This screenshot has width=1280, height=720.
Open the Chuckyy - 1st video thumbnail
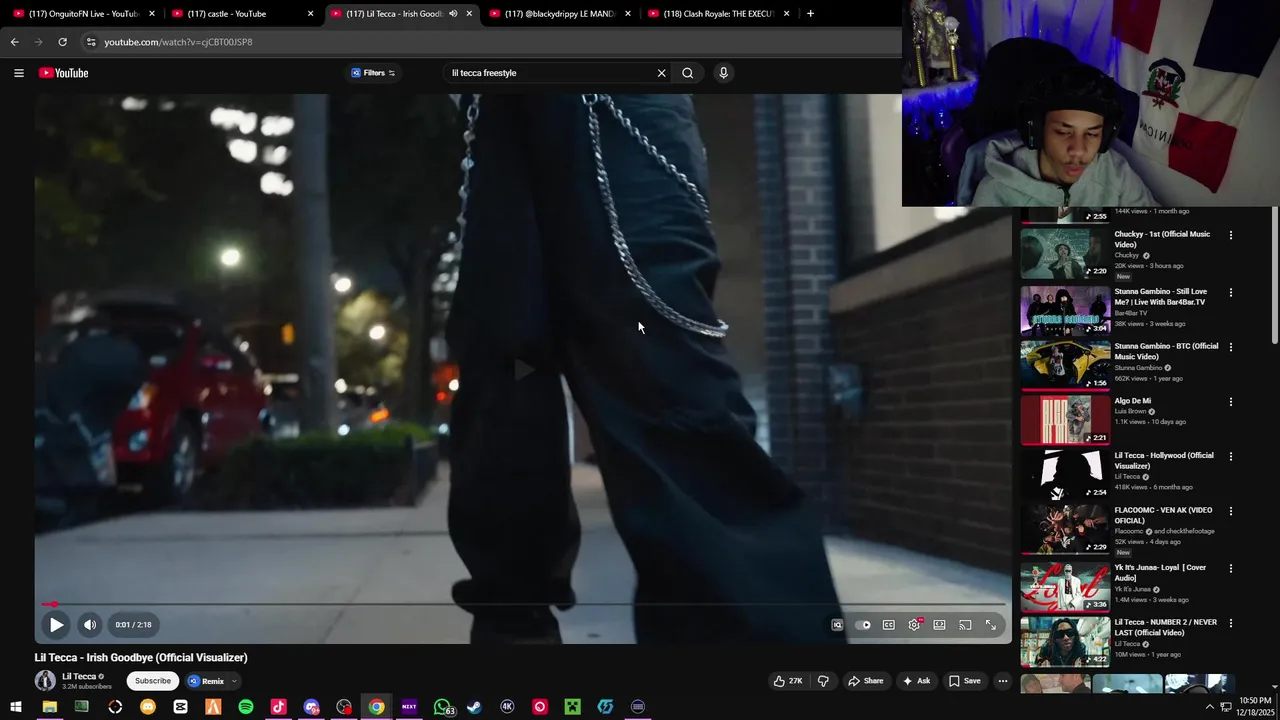pos(1065,253)
